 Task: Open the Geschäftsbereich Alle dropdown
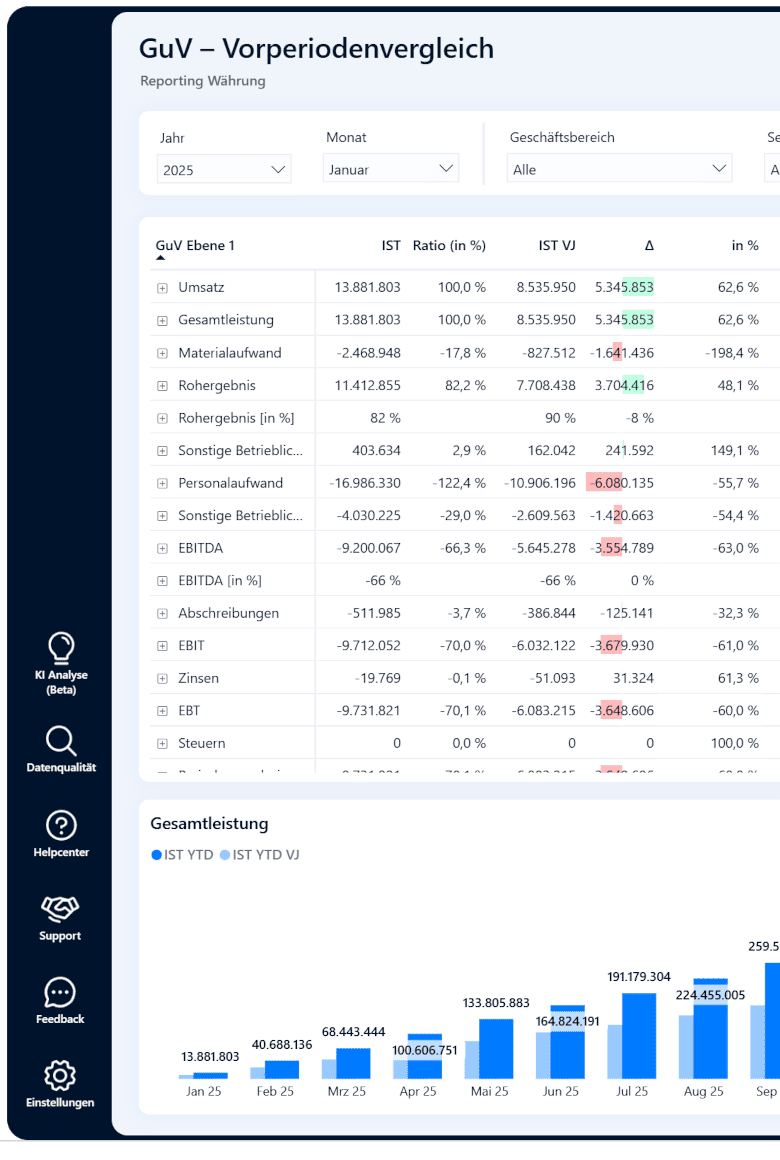coord(619,169)
